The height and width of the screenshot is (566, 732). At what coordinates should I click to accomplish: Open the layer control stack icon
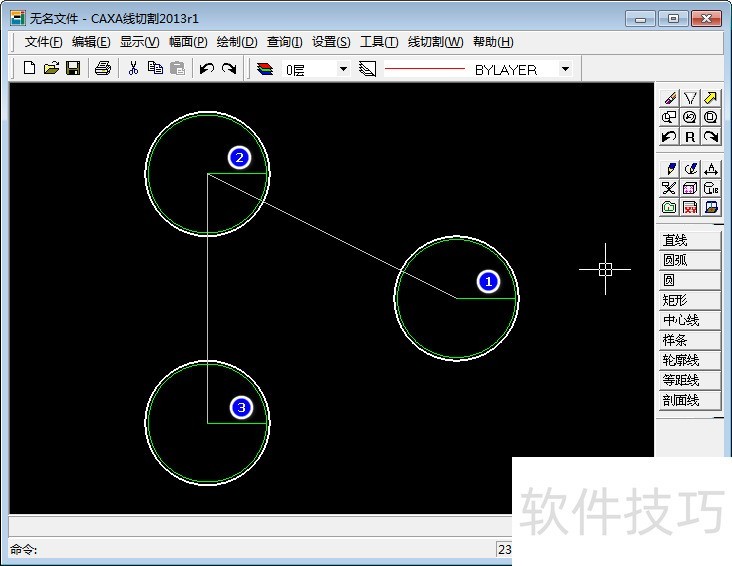(265, 69)
